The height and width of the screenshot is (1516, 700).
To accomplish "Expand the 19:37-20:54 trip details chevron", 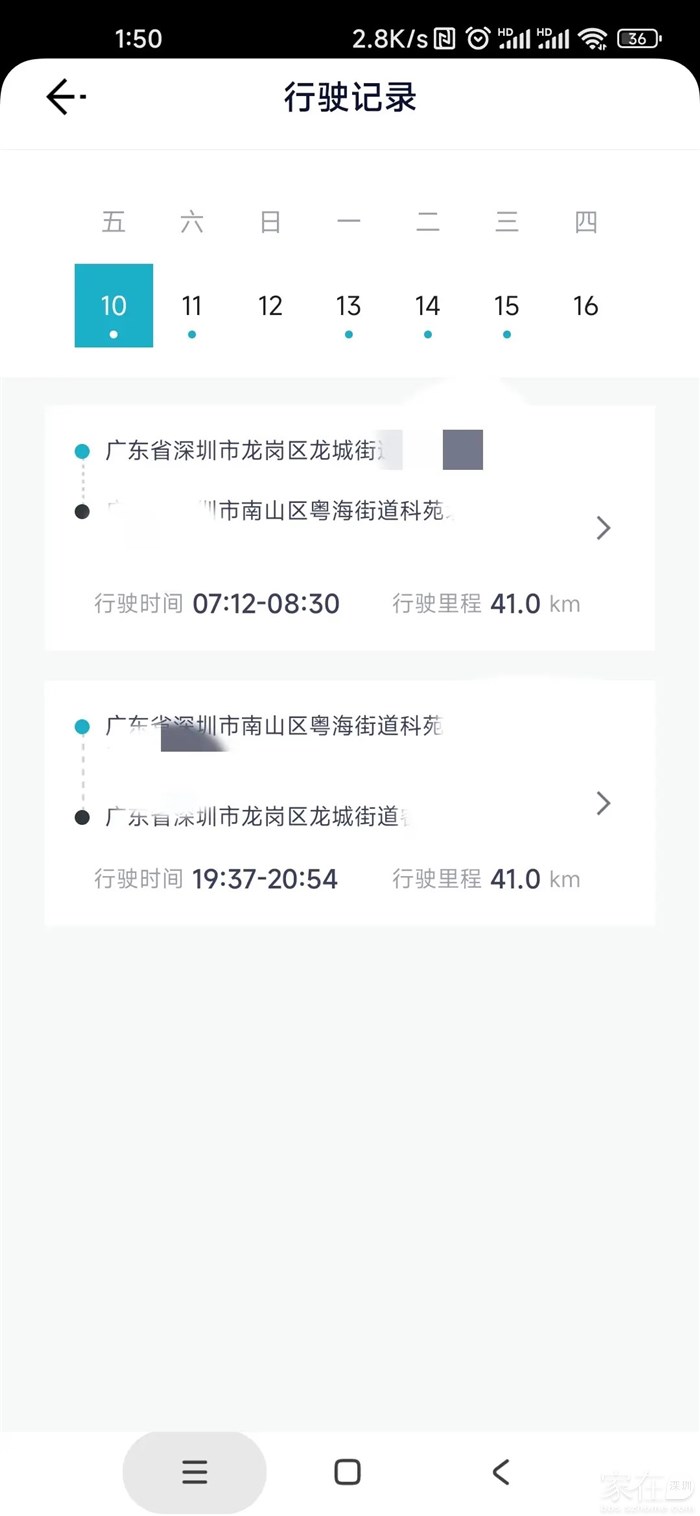I will tap(603, 803).
